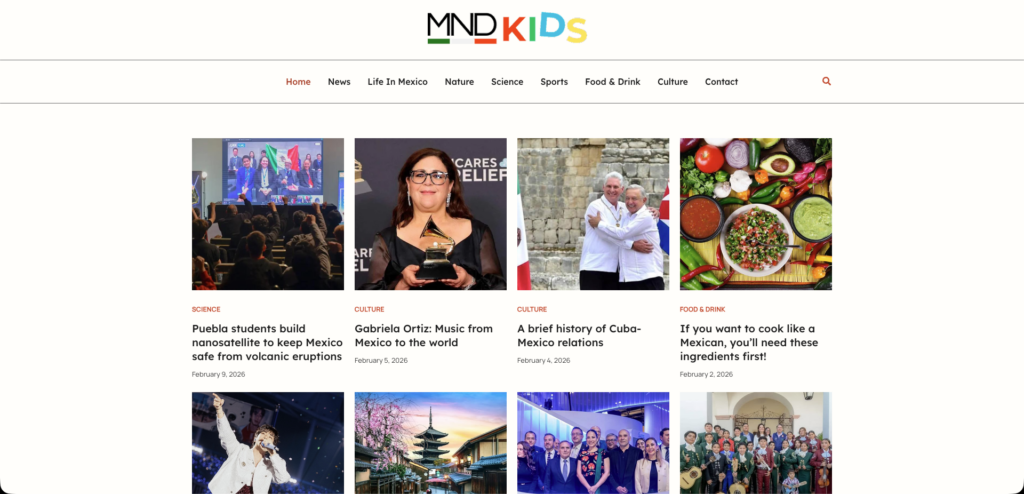Open the Science section
The height and width of the screenshot is (494, 1024).
pyautogui.click(x=507, y=82)
